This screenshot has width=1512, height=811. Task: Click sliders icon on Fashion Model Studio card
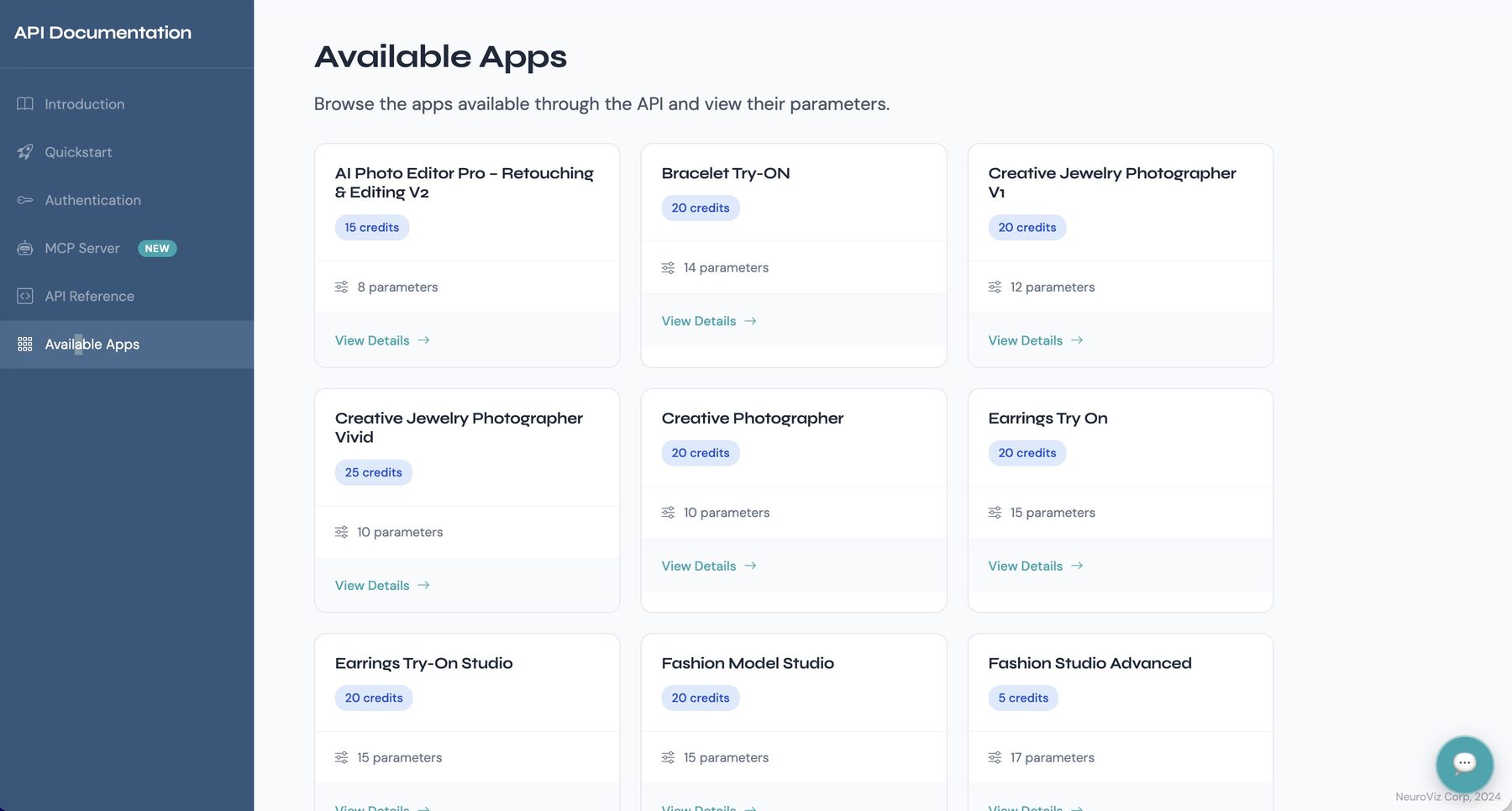669,757
